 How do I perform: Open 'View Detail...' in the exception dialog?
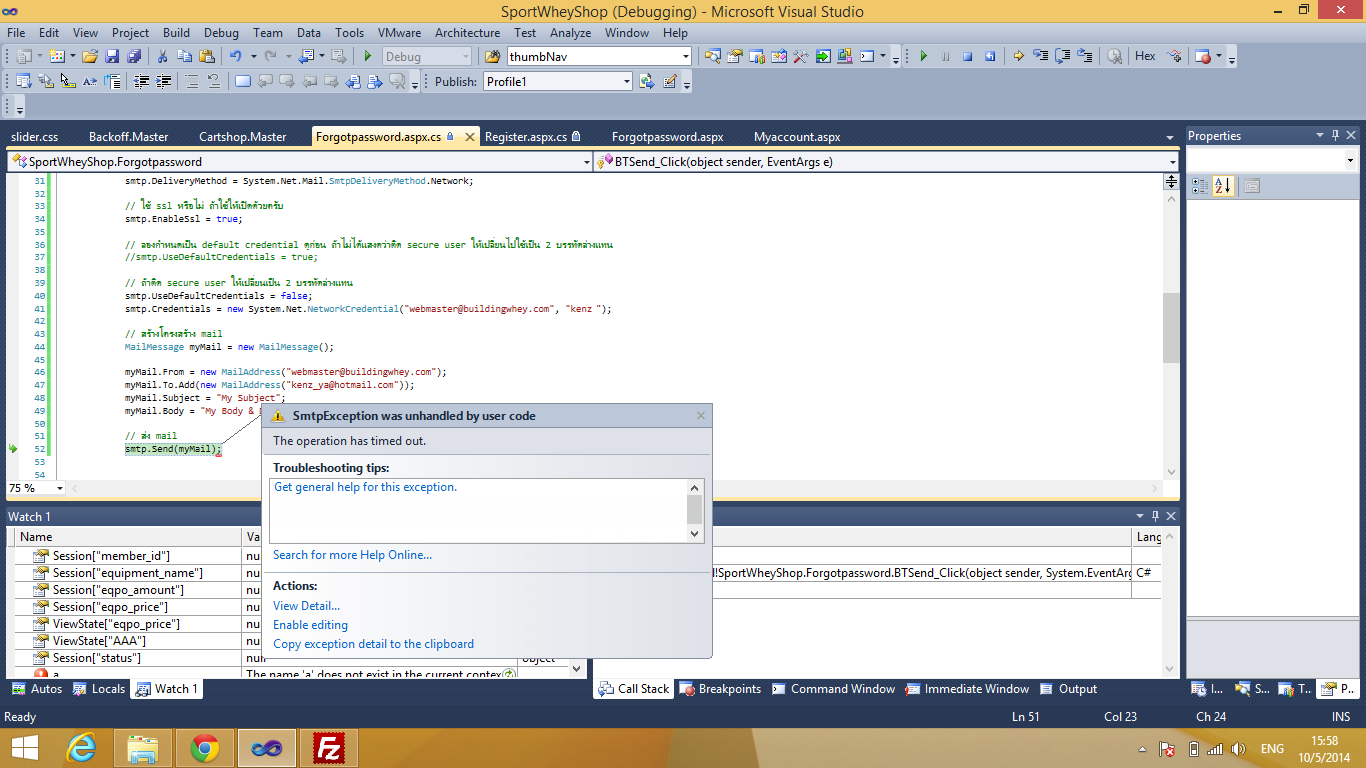(x=306, y=606)
